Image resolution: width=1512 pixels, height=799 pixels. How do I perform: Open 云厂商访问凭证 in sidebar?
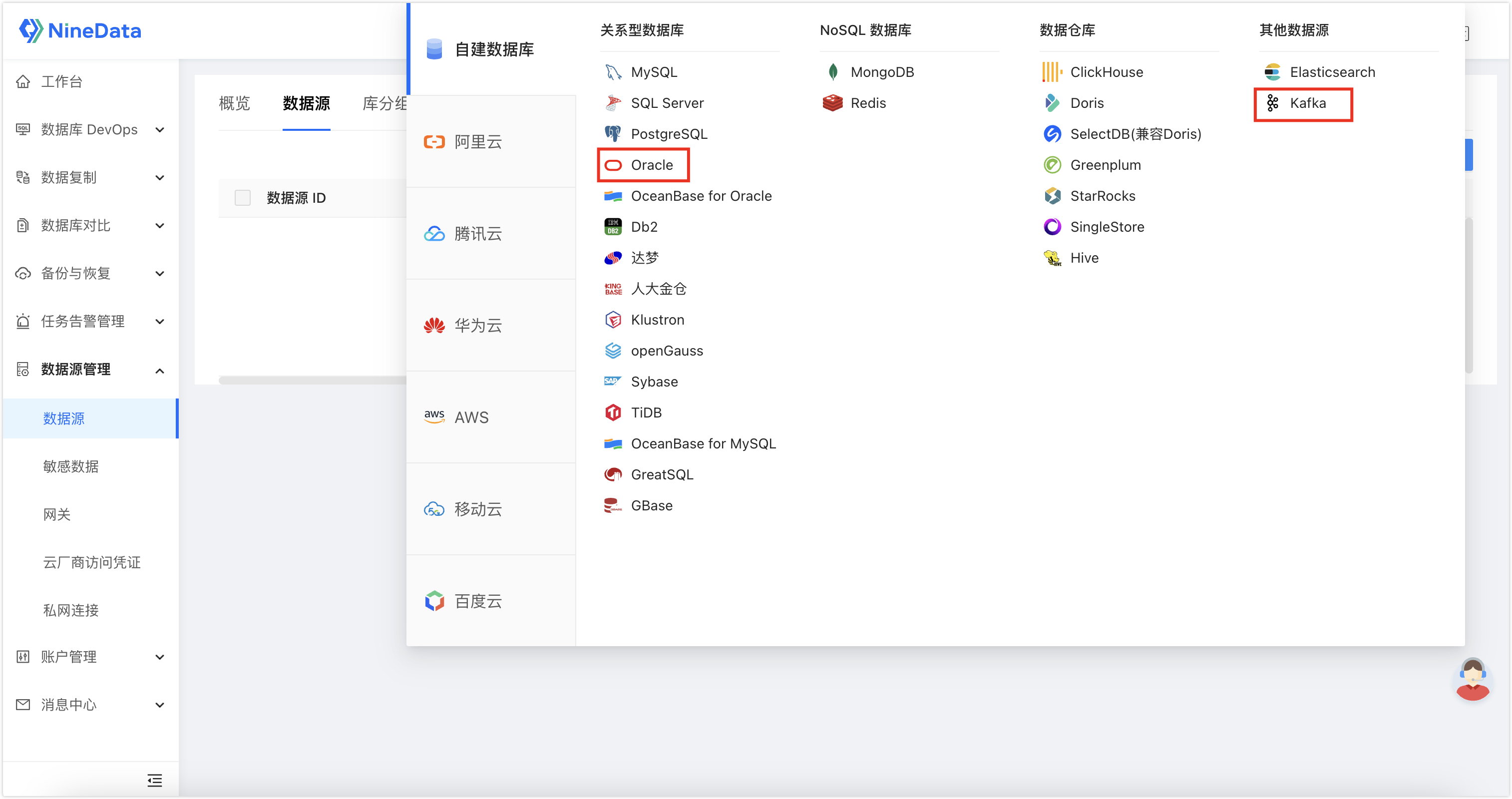click(91, 562)
